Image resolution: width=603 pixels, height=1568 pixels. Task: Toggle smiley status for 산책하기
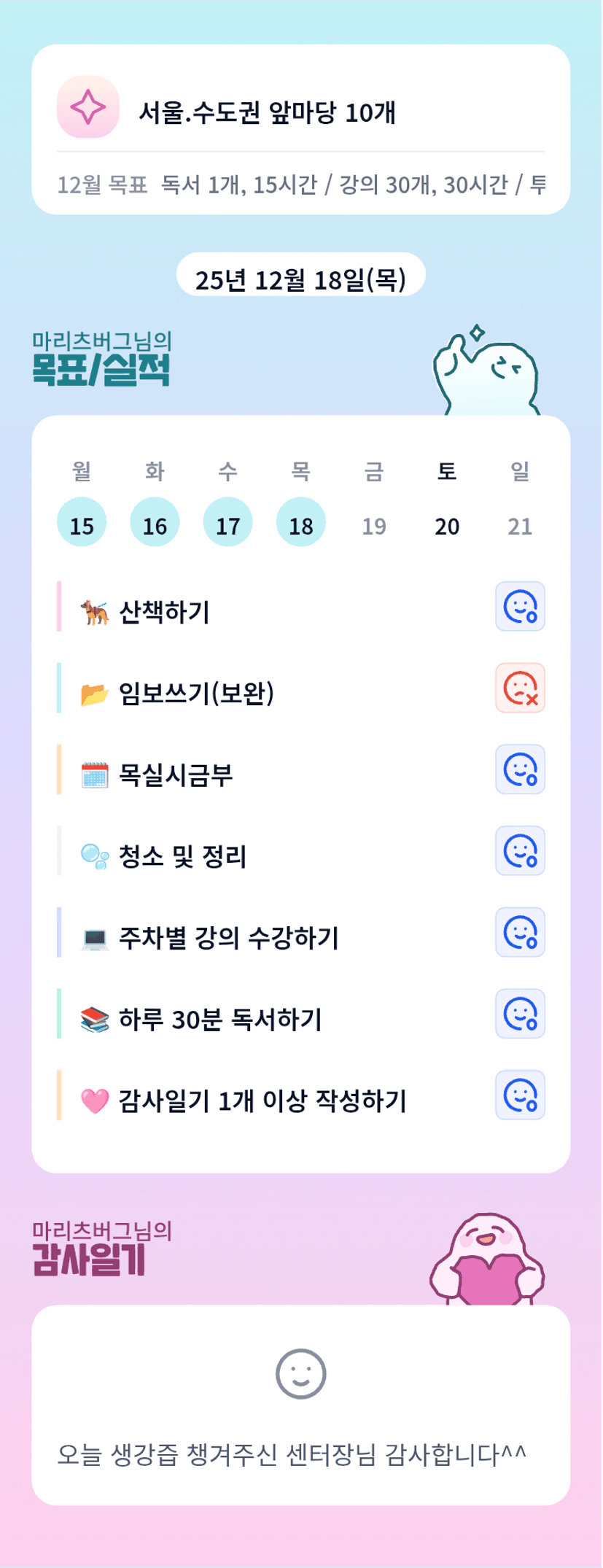520,606
